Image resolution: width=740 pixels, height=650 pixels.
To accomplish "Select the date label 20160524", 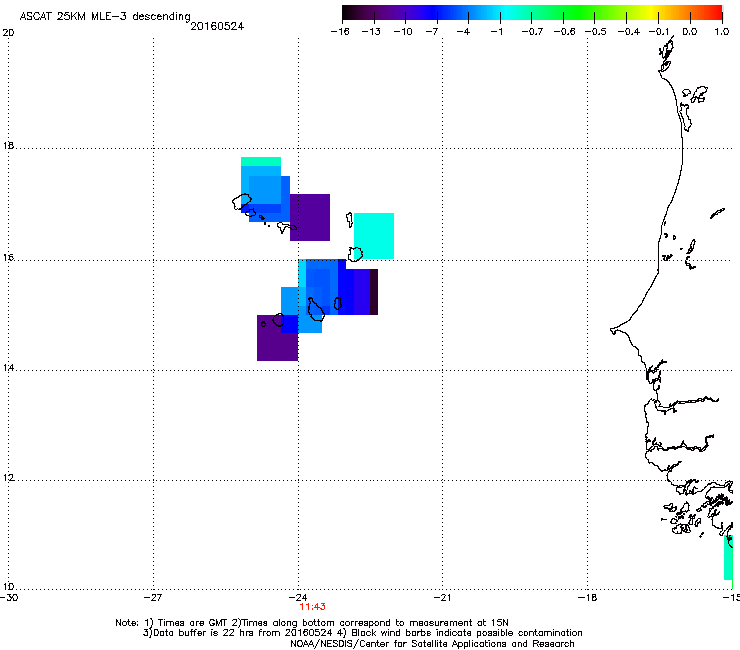I will pyautogui.click(x=217, y=26).
